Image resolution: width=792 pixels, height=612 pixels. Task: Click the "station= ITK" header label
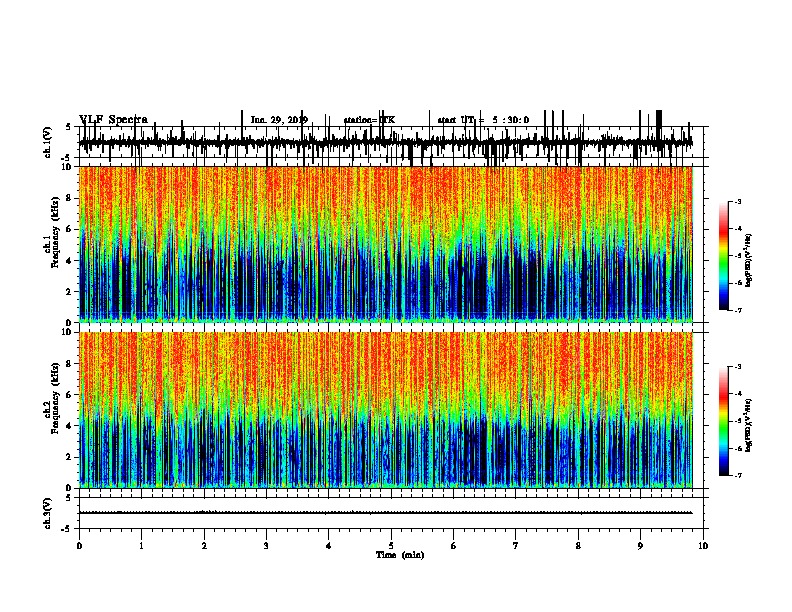click(369, 120)
